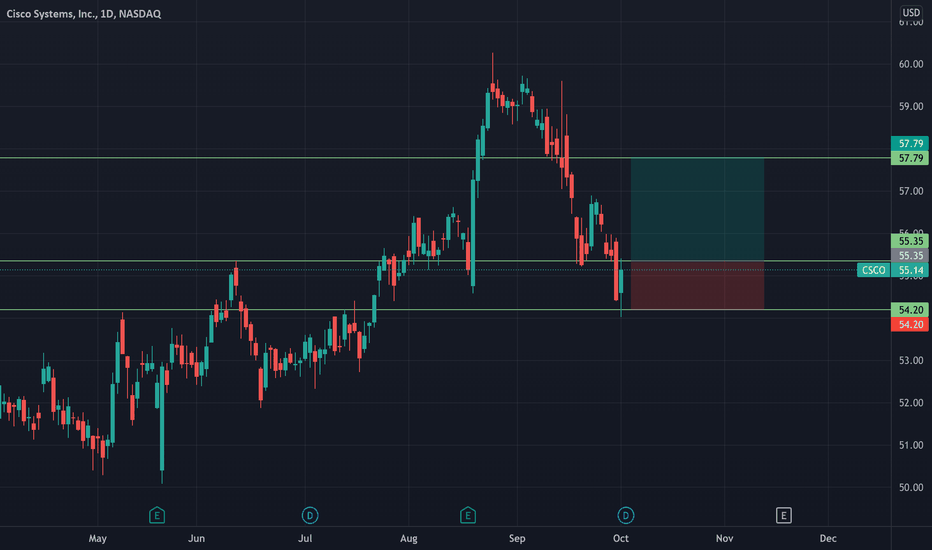The width and height of the screenshot is (932, 550).
Task: Click the dividend marker near July
Action: point(310,515)
